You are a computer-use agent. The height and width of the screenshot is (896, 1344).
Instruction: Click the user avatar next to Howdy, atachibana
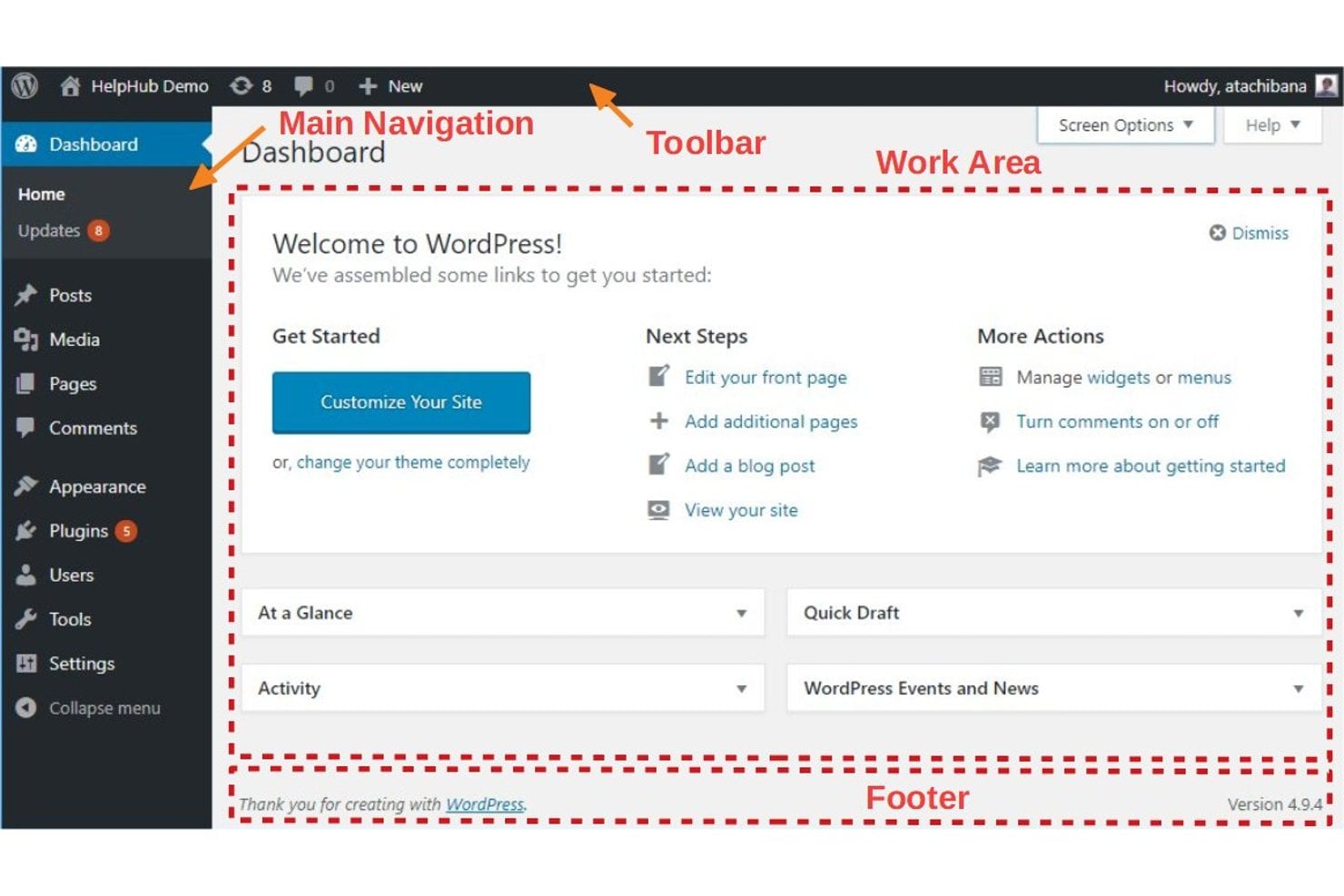coord(1326,86)
